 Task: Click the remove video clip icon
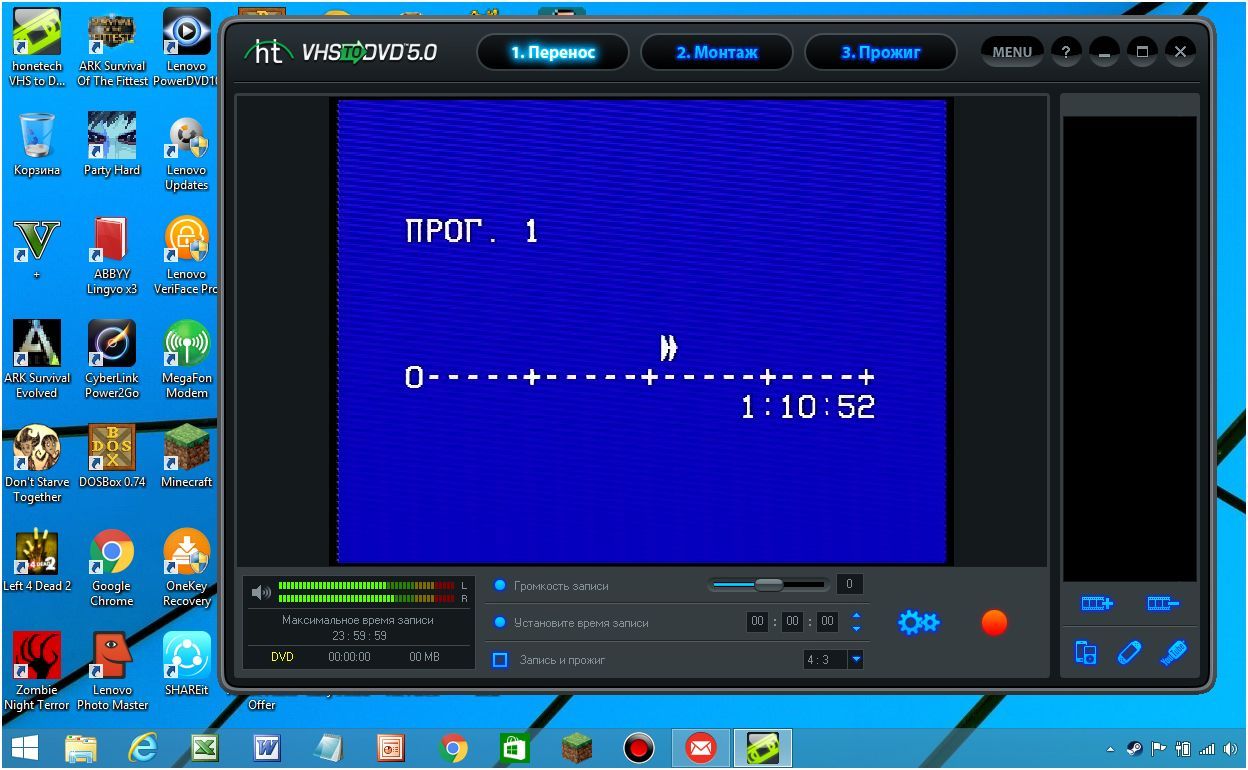[1163, 603]
